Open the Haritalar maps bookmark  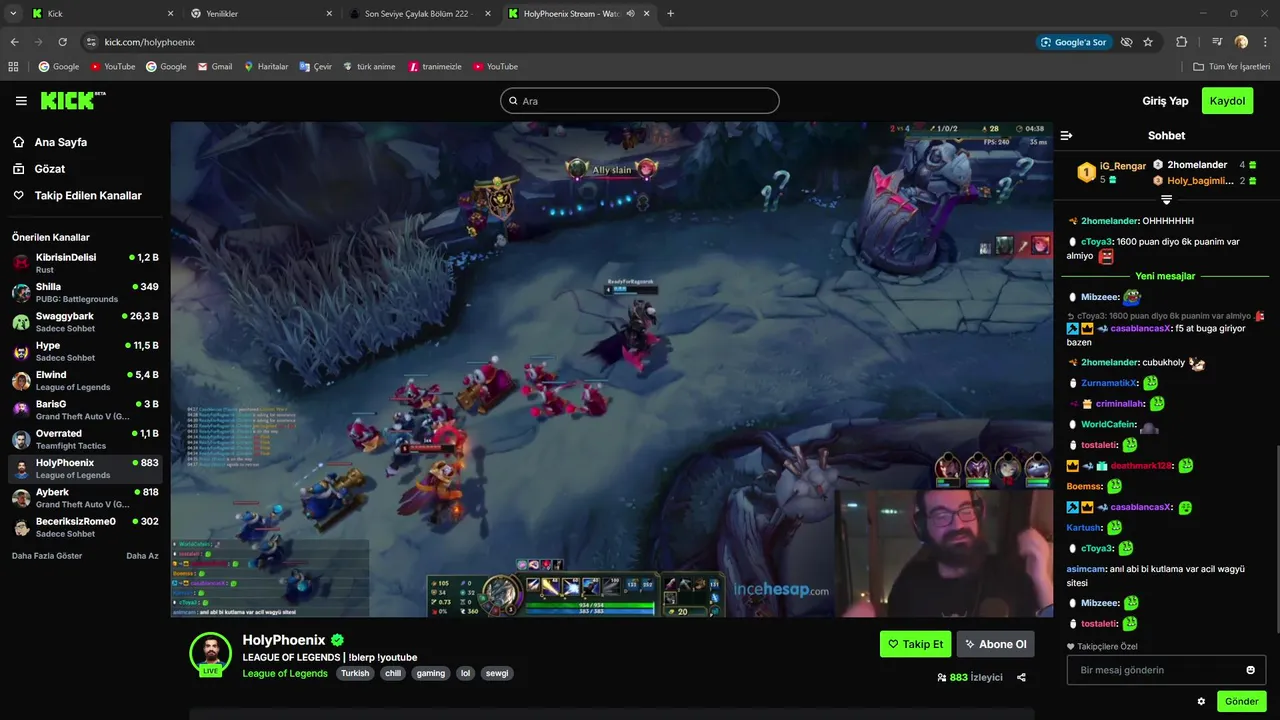(266, 67)
